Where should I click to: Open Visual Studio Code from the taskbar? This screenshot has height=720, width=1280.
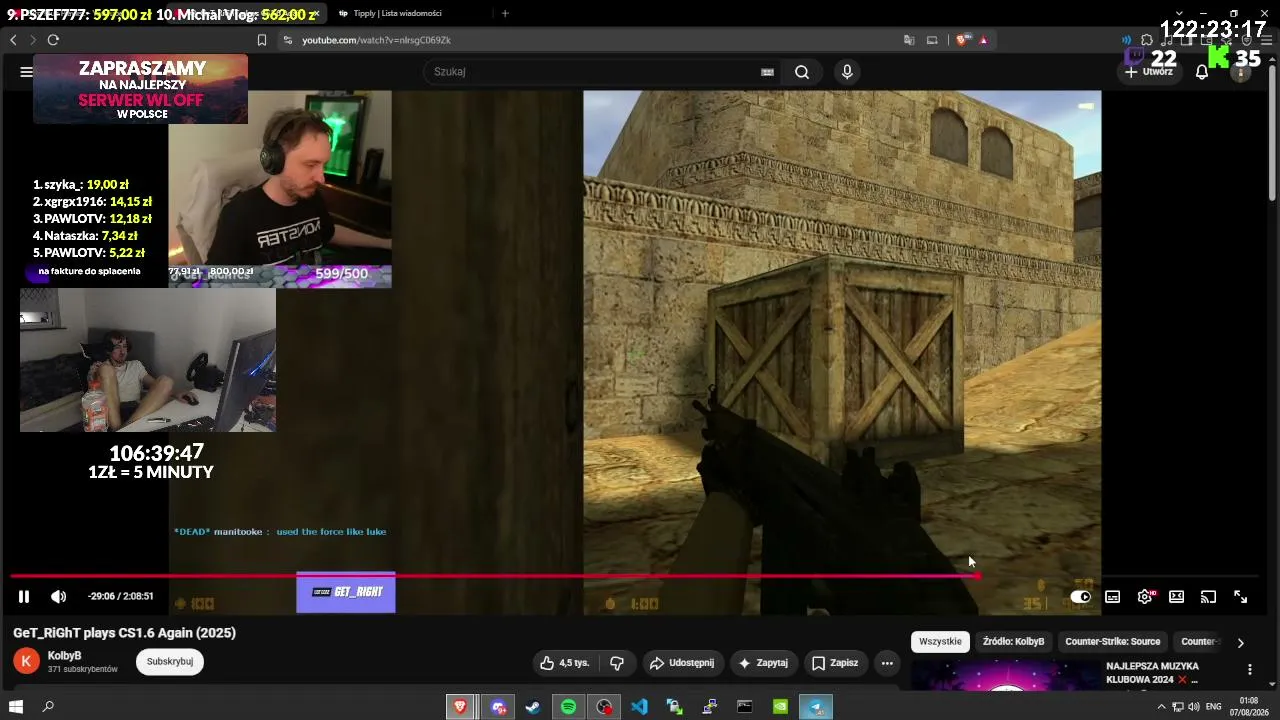(x=639, y=707)
